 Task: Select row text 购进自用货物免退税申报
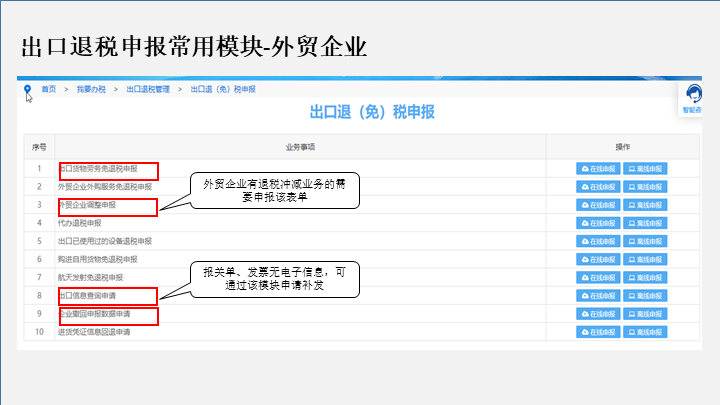point(98,259)
